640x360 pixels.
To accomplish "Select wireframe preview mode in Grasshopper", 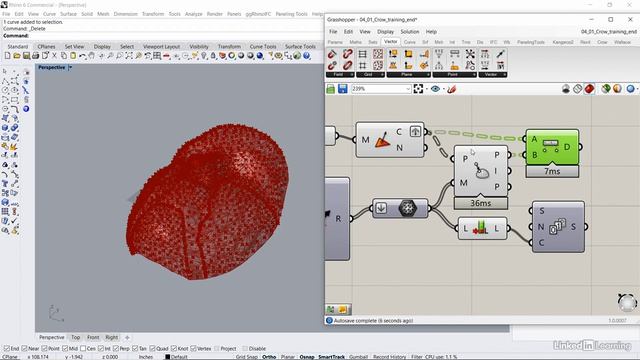I will pos(577,89).
